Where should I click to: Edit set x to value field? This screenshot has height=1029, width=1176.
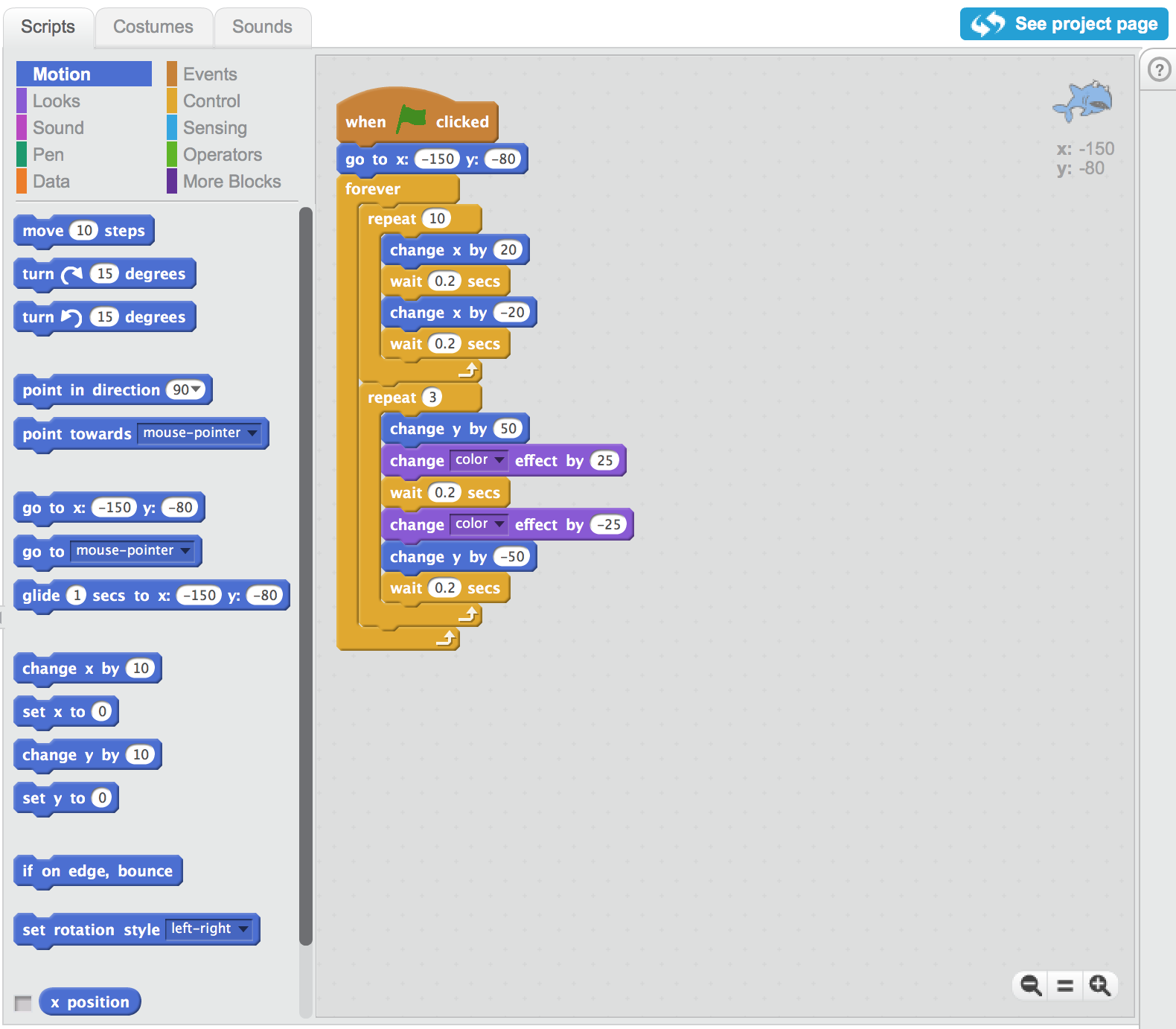pyautogui.click(x=102, y=712)
